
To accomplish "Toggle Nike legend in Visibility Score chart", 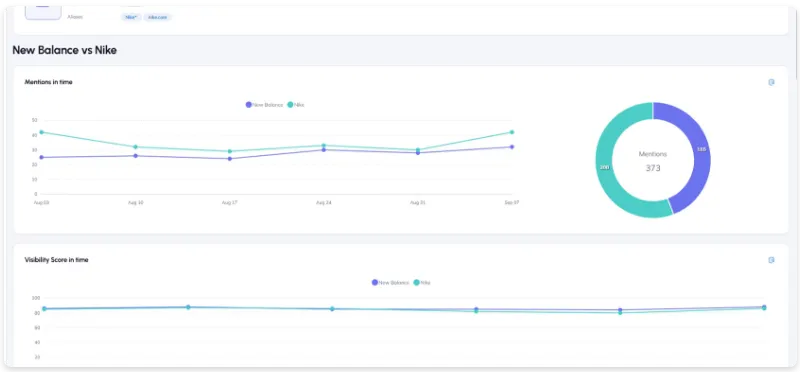I will click(x=422, y=282).
